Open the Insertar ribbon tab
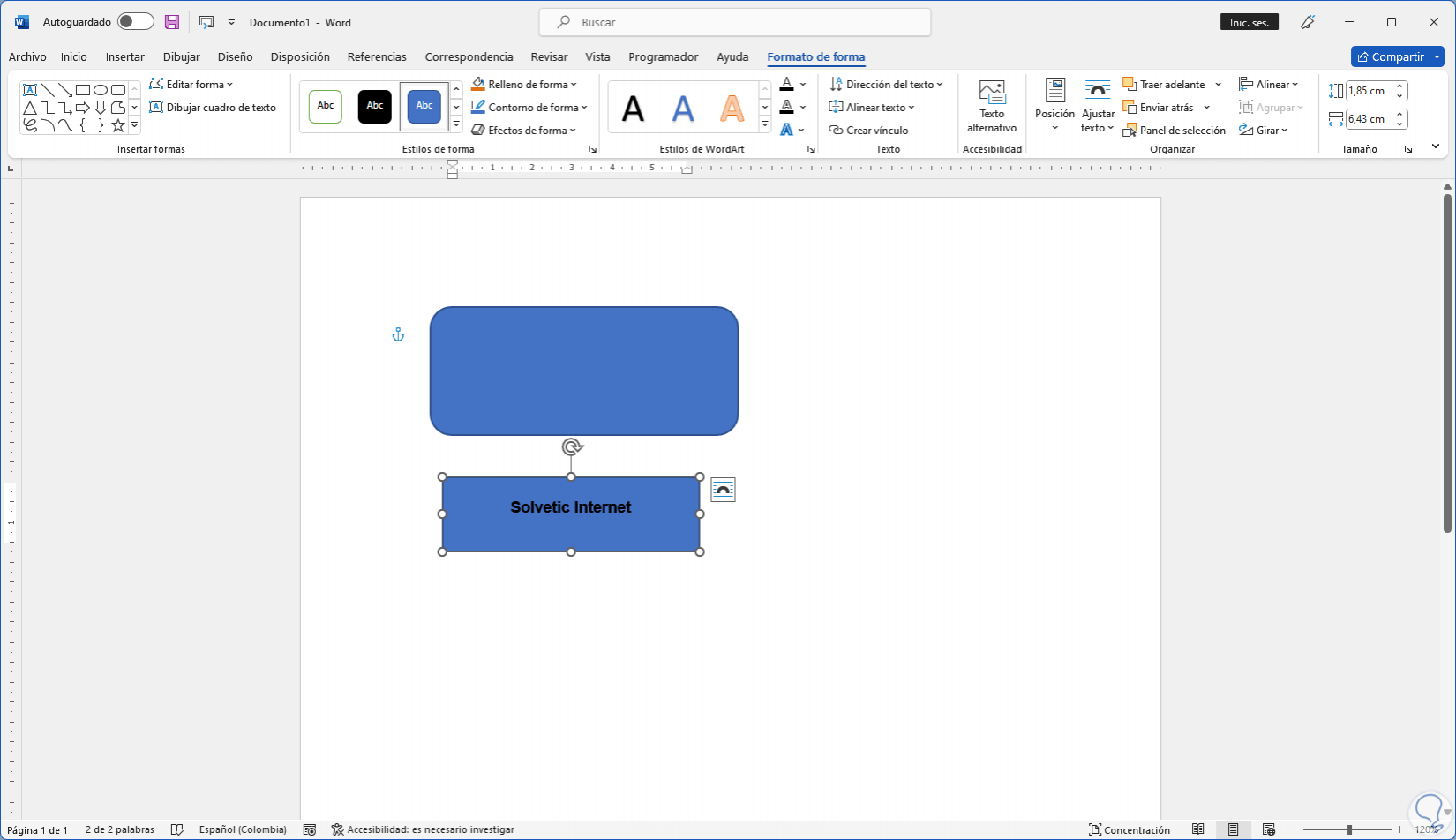Image resolution: width=1456 pixels, height=840 pixels. [x=124, y=57]
